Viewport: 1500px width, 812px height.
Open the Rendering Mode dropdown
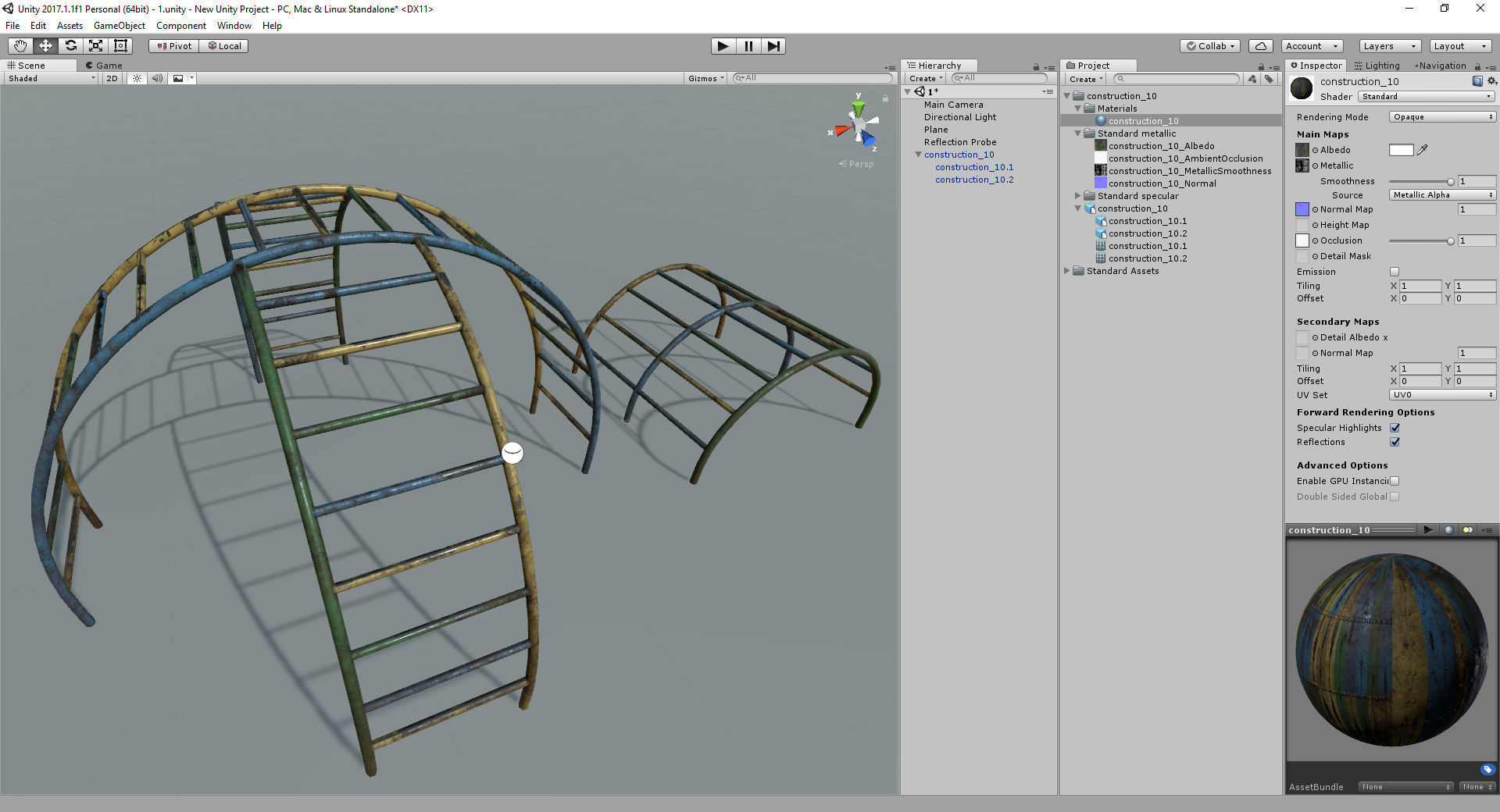pyautogui.click(x=1442, y=117)
